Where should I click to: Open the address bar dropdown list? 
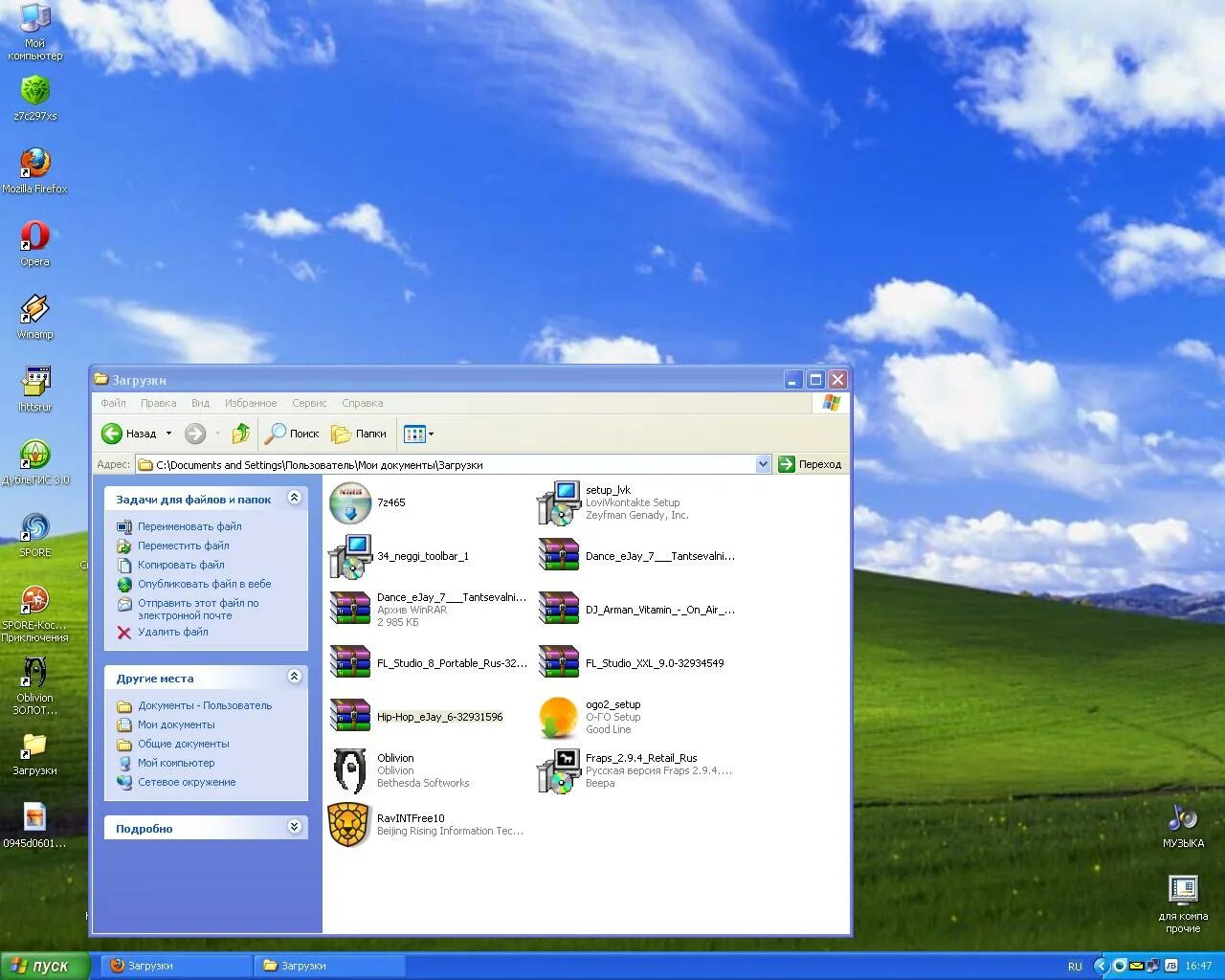[x=763, y=464]
